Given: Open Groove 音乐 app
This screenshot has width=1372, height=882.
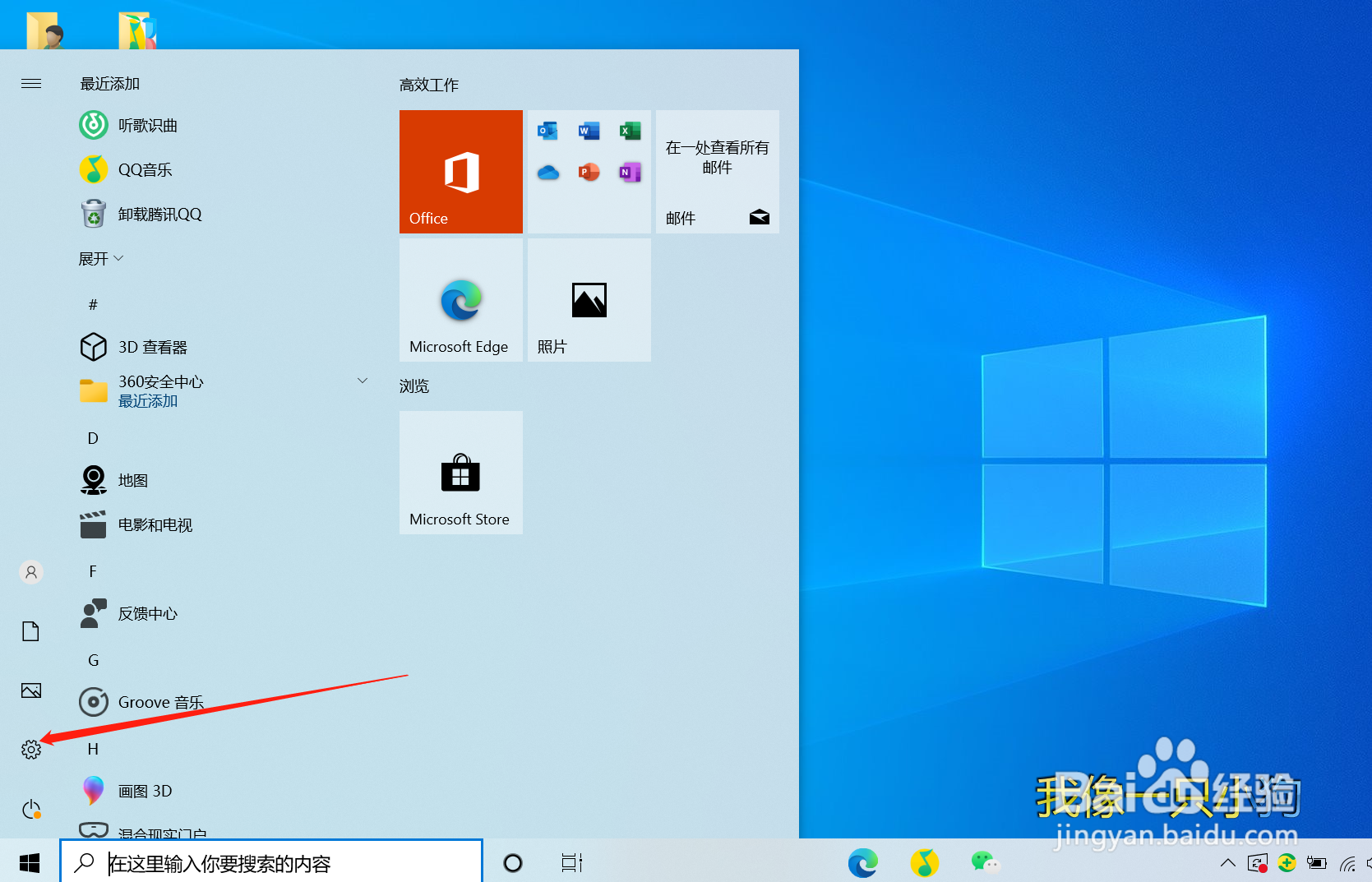Looking at the screenshot, I should tap(222, 702).
